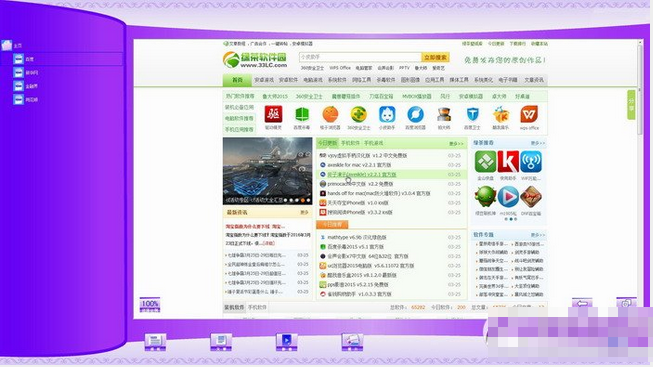The width and height of the screenshot is (653, 367).
Task: Click the video play icon in bottom toolbar
Action: [287, 341]
